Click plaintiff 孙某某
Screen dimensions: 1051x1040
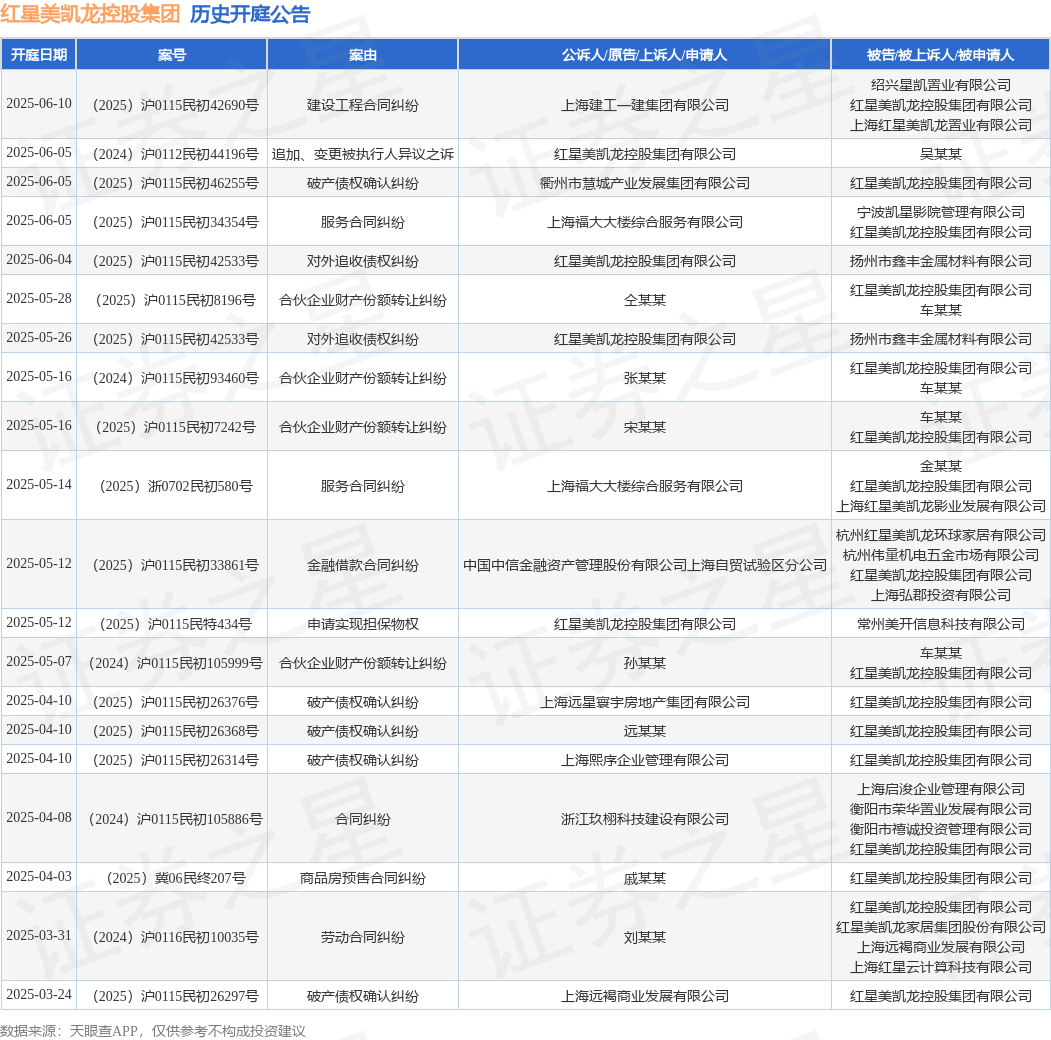(645, 663)
